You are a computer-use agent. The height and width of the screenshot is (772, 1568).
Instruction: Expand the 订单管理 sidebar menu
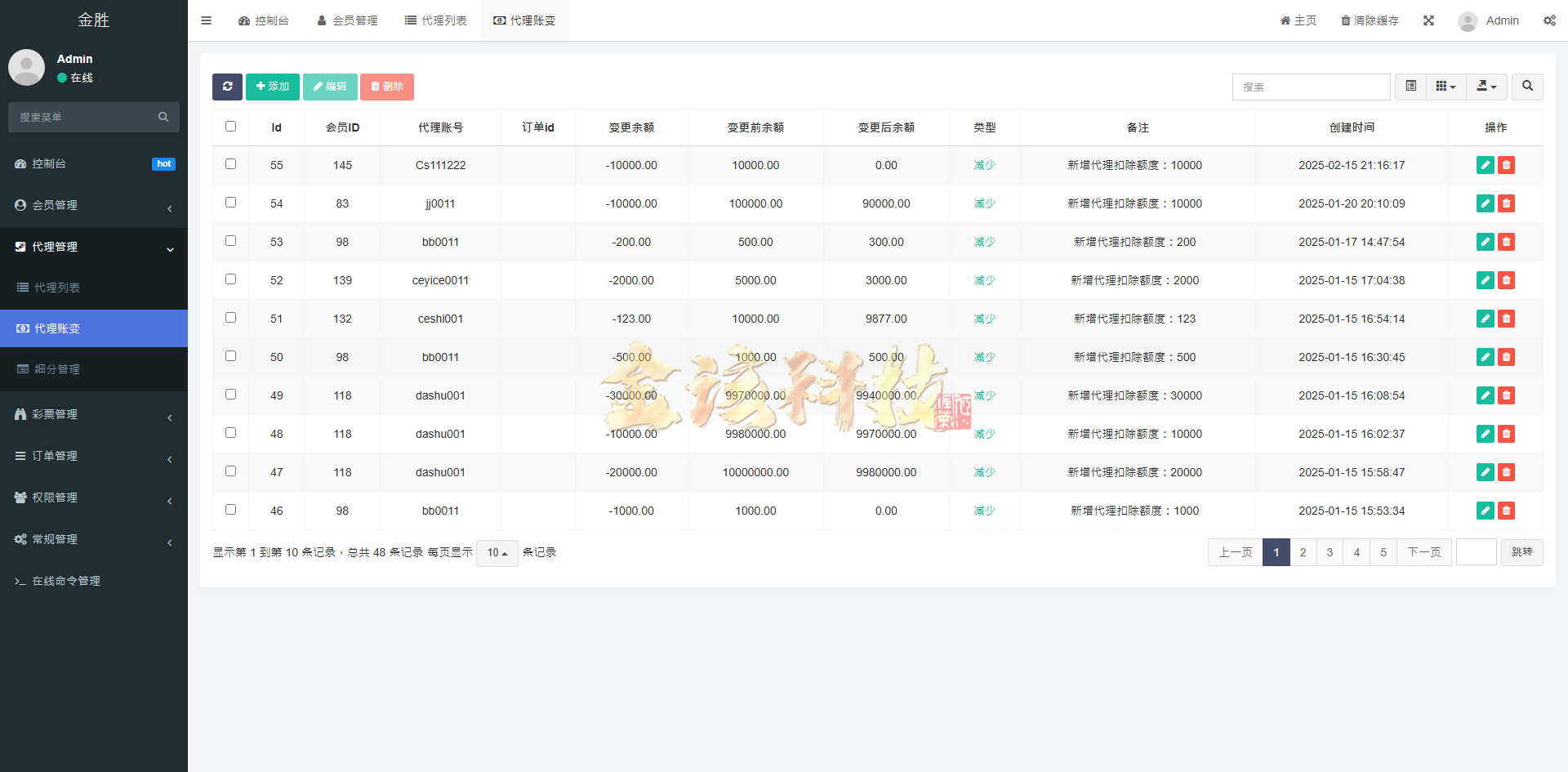tap(93, 456)
